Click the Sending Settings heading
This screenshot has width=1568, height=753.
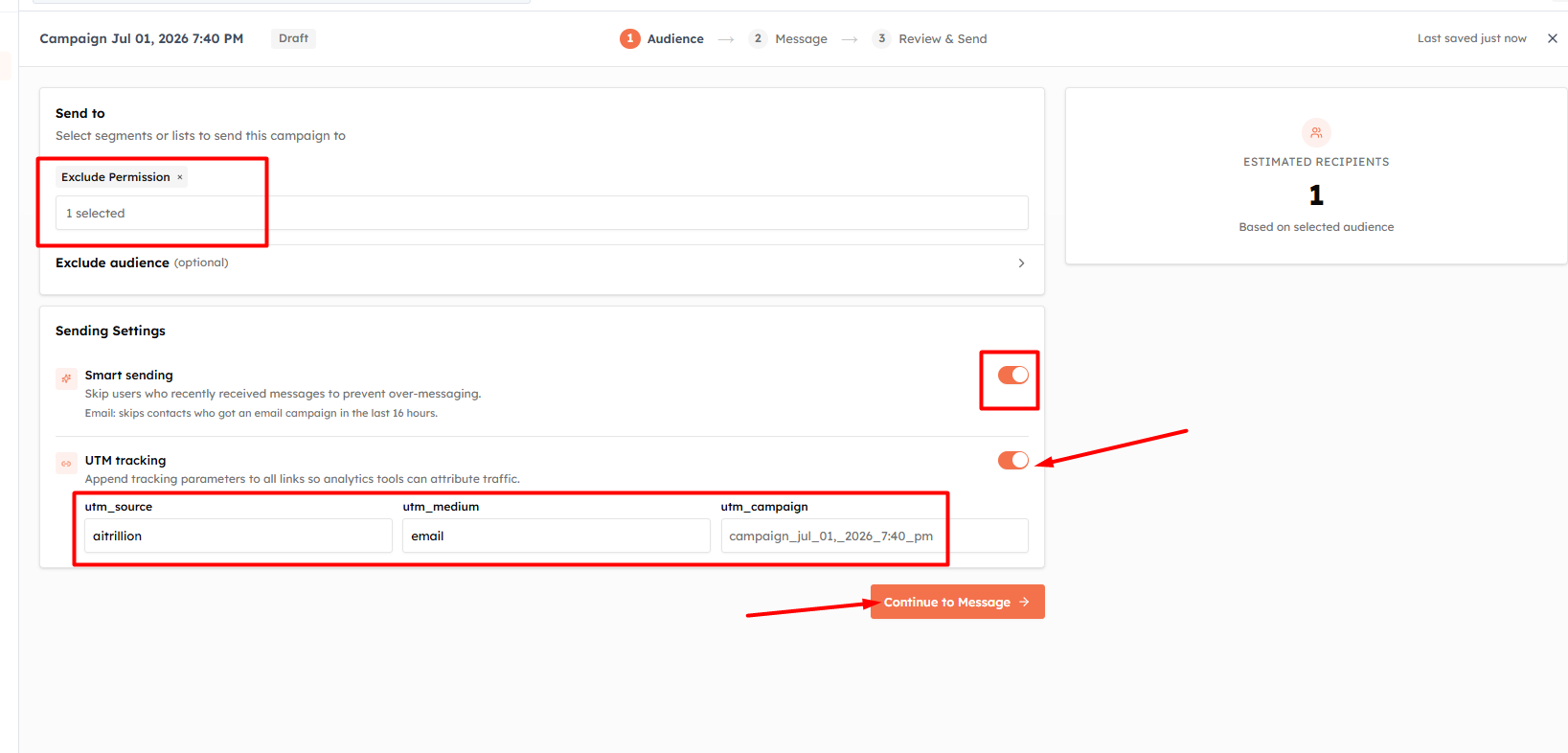click(110, 331)
